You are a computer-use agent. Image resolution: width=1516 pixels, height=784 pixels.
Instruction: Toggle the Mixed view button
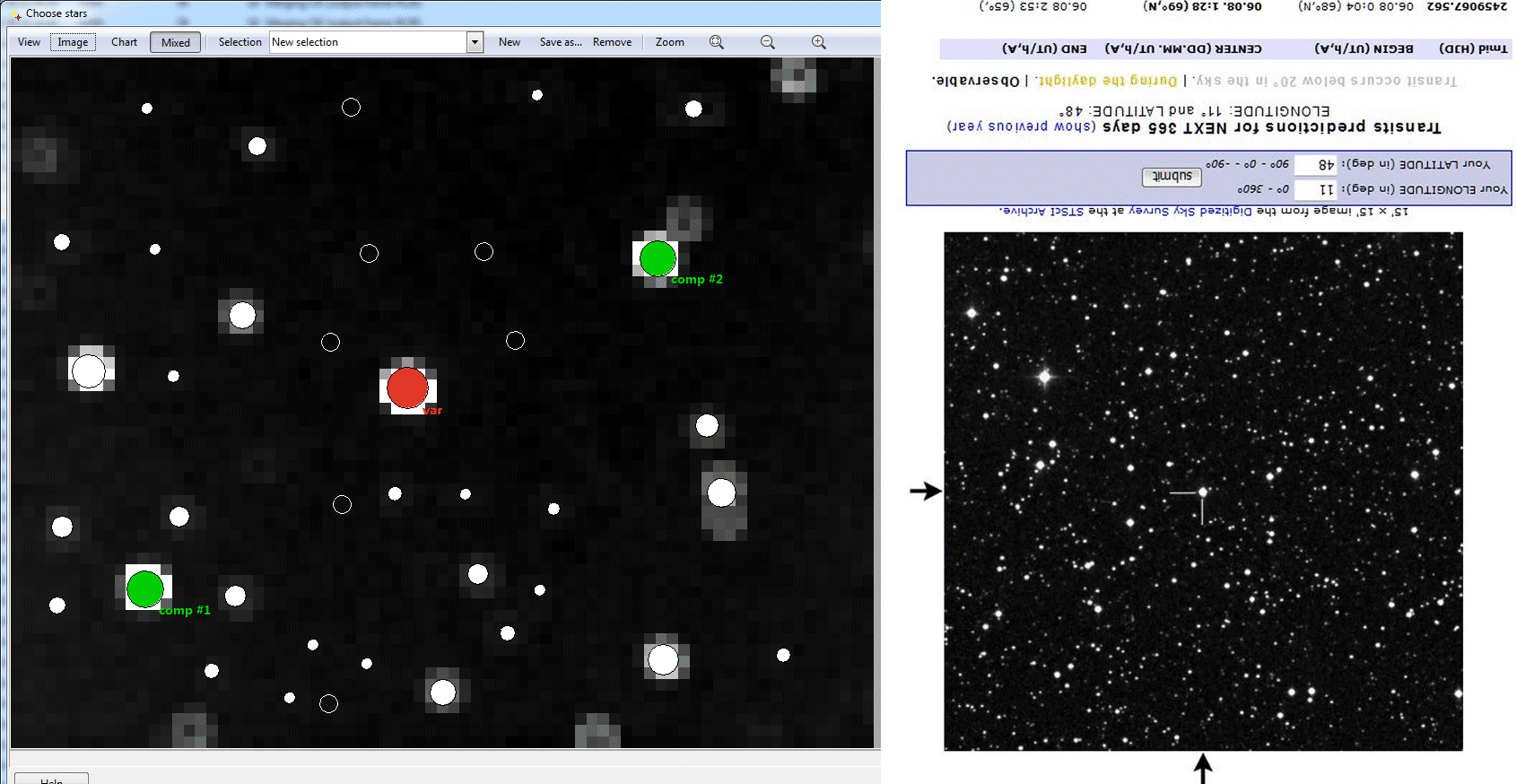click(x=175, y=42)
